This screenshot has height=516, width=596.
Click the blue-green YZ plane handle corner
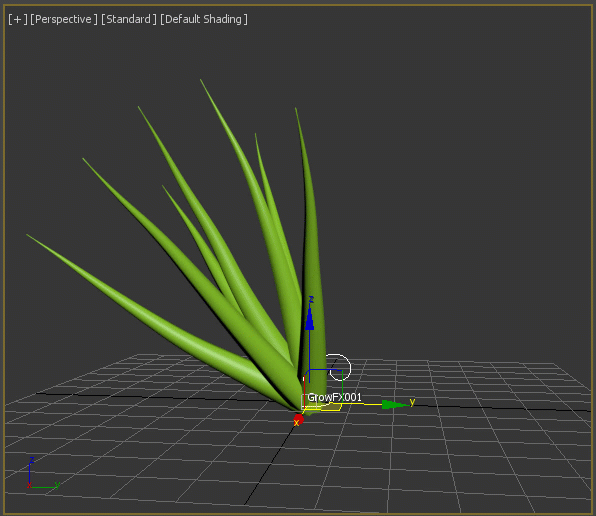342,370
